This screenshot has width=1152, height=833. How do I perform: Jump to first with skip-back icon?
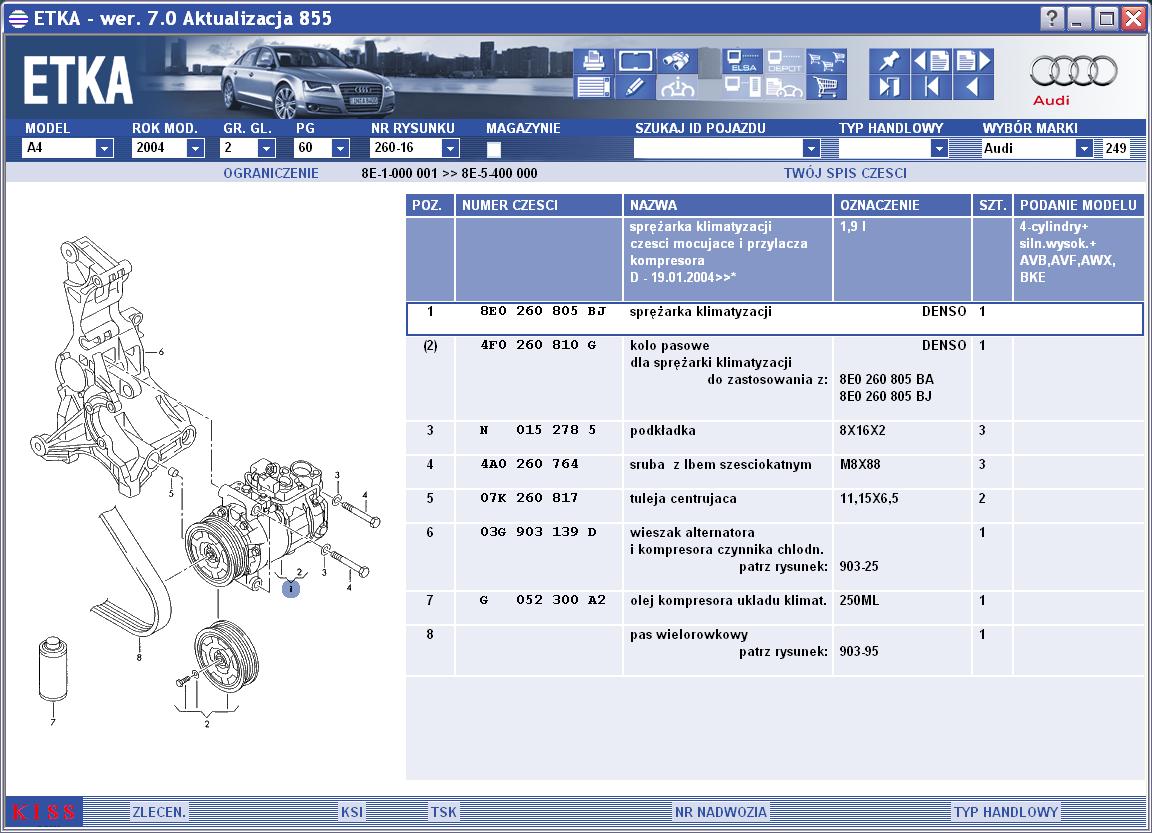click(931, 87)
